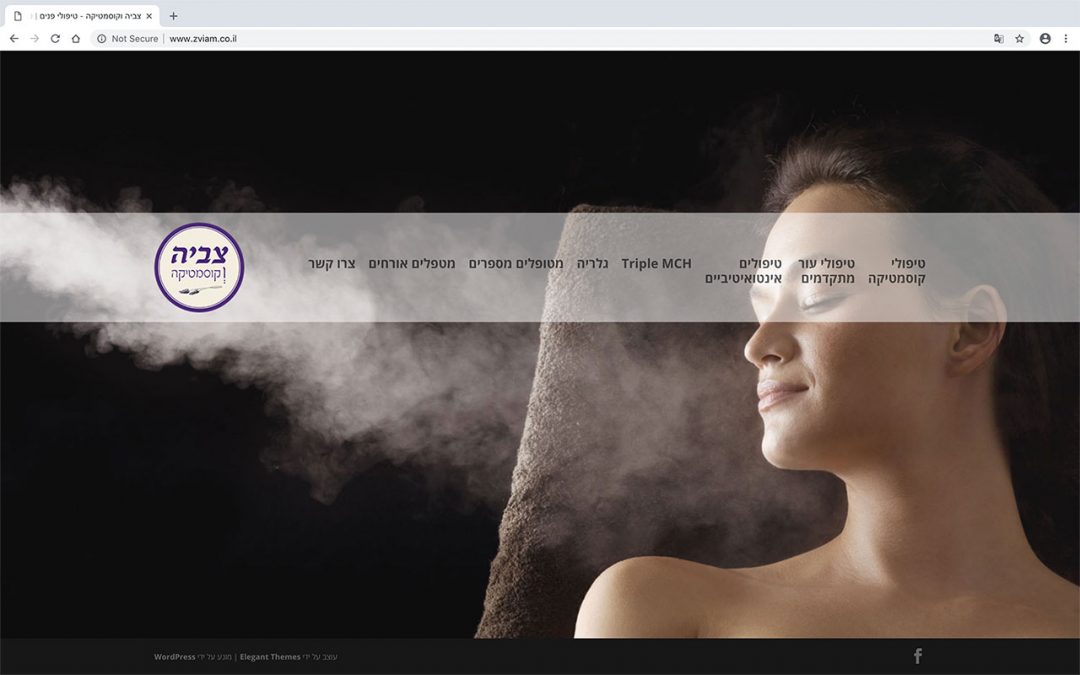This screenshot has width=1080, height=675.
Task: Open the גלריה menu item
Action: pyautogui.click(x=593, y=264)
